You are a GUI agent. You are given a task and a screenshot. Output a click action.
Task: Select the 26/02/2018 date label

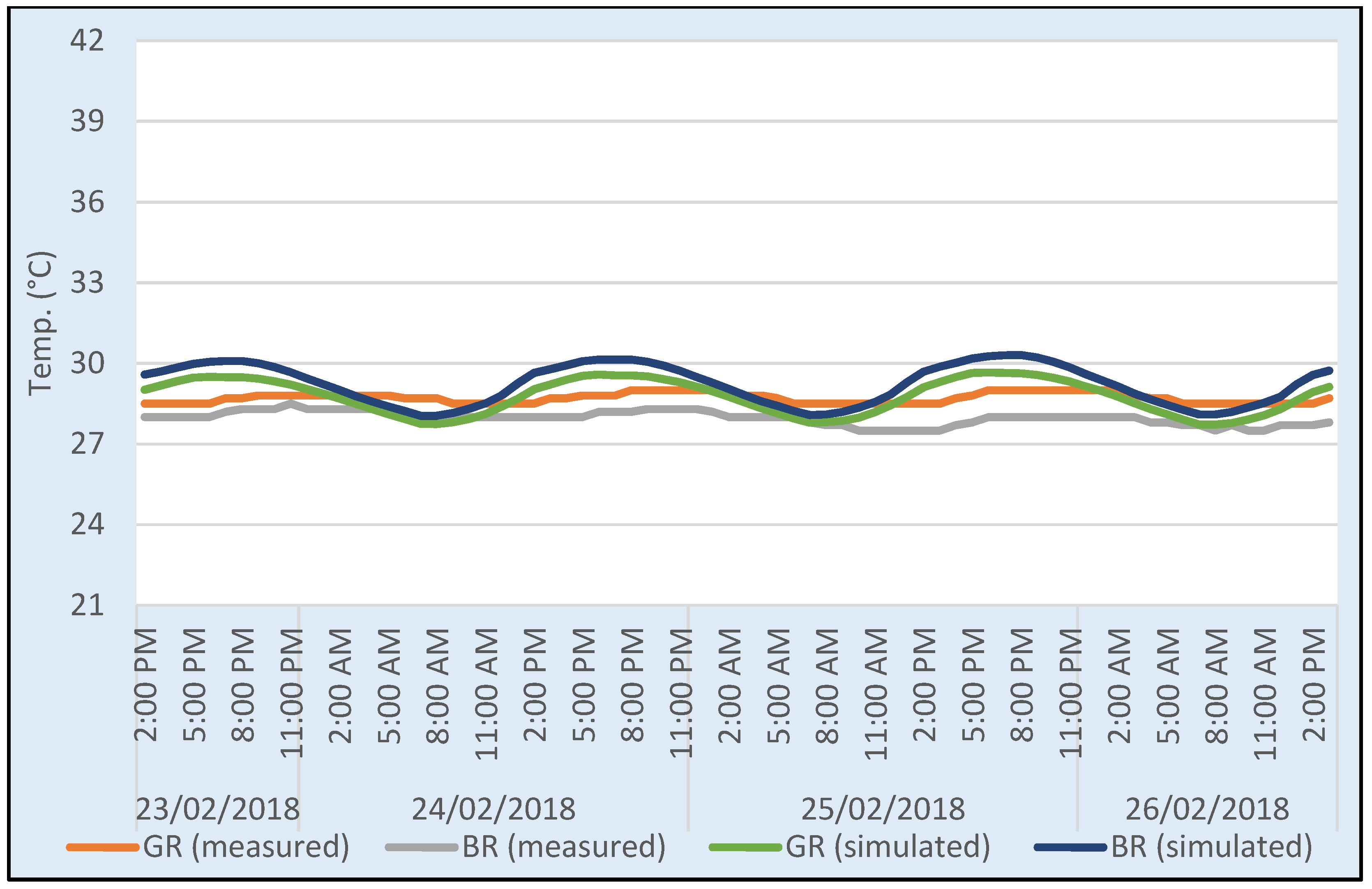(x=1207, y=809)
